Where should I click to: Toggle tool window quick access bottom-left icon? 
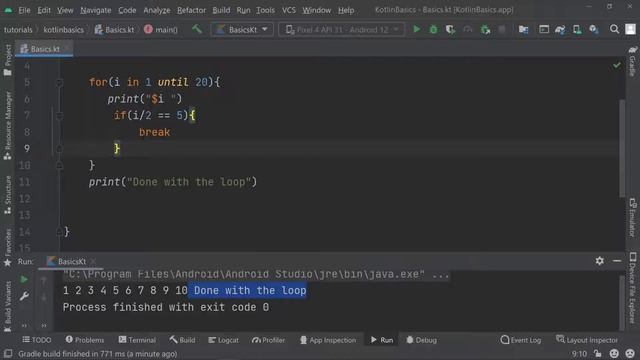coord(8,353)
